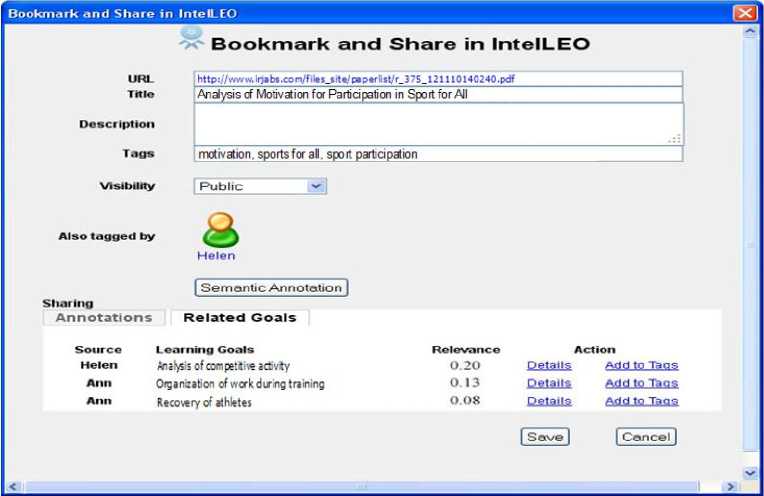Click the IntelLEO logo icon beside the heading
Screen dimensions: 764x496
point(191,38)
